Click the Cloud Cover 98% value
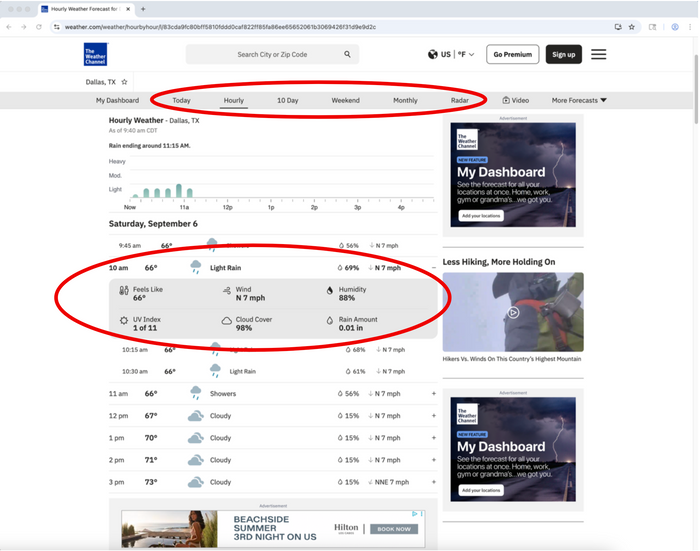 click(244, 328)
